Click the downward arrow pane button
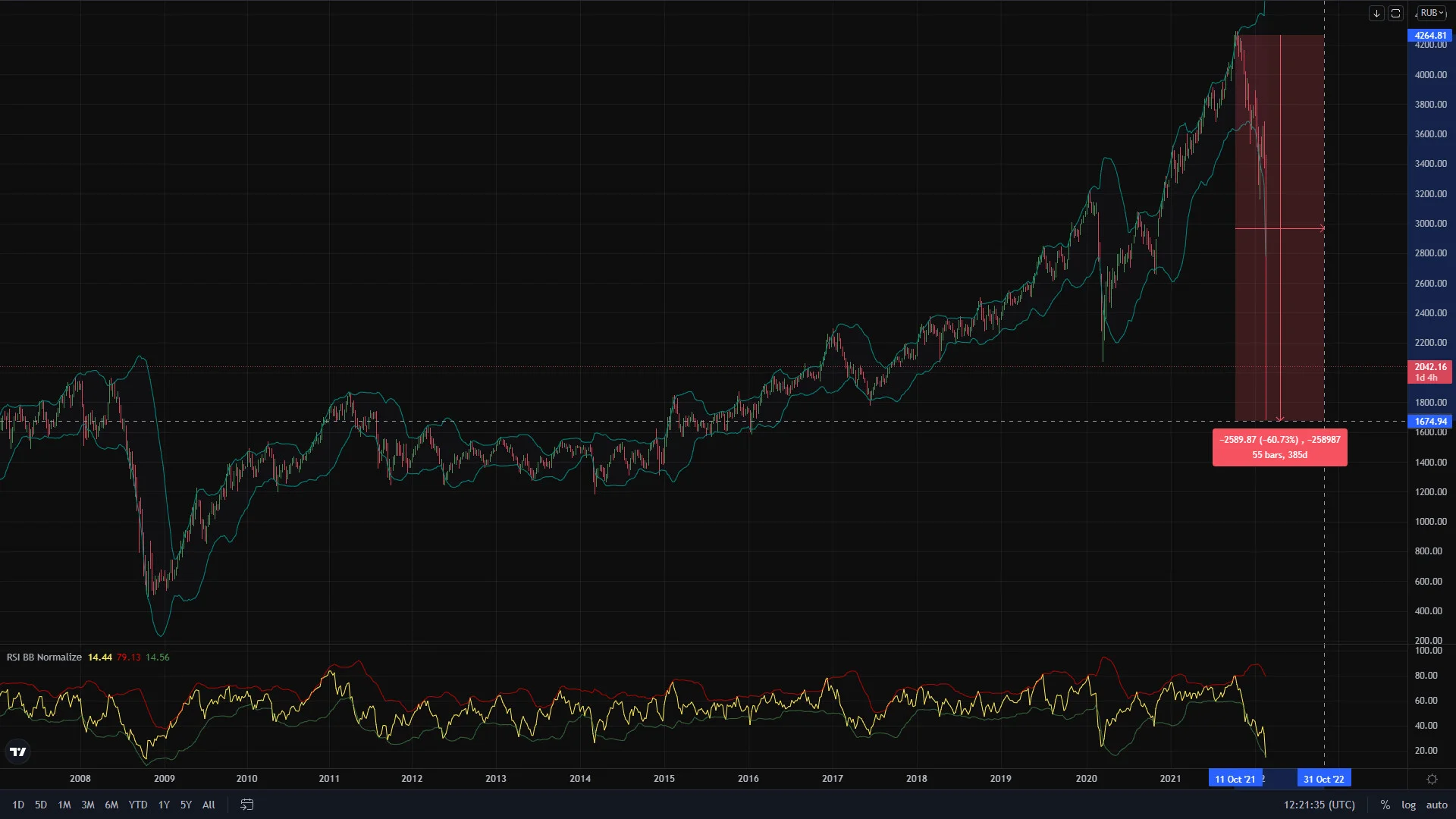1456x819 pixels. pyautogui.click(x=1376, y=13)
